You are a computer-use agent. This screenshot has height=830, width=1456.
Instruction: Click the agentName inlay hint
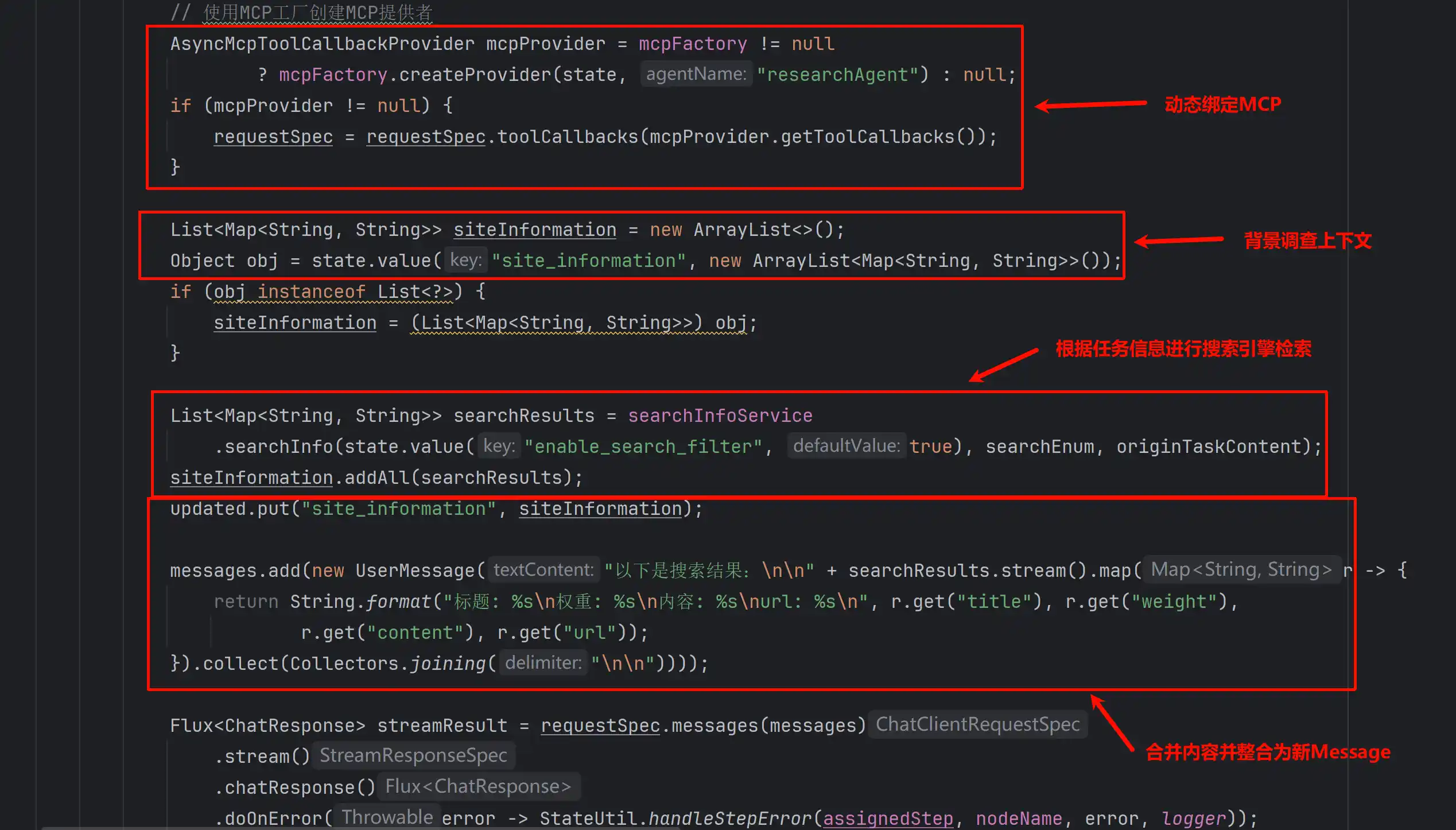click(x=696, y=74)
